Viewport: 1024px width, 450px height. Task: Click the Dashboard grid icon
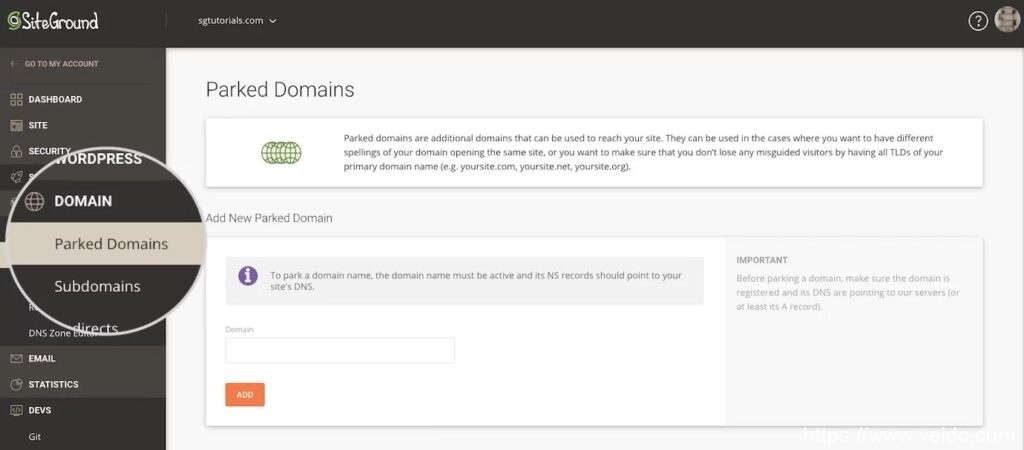[16, 100]
